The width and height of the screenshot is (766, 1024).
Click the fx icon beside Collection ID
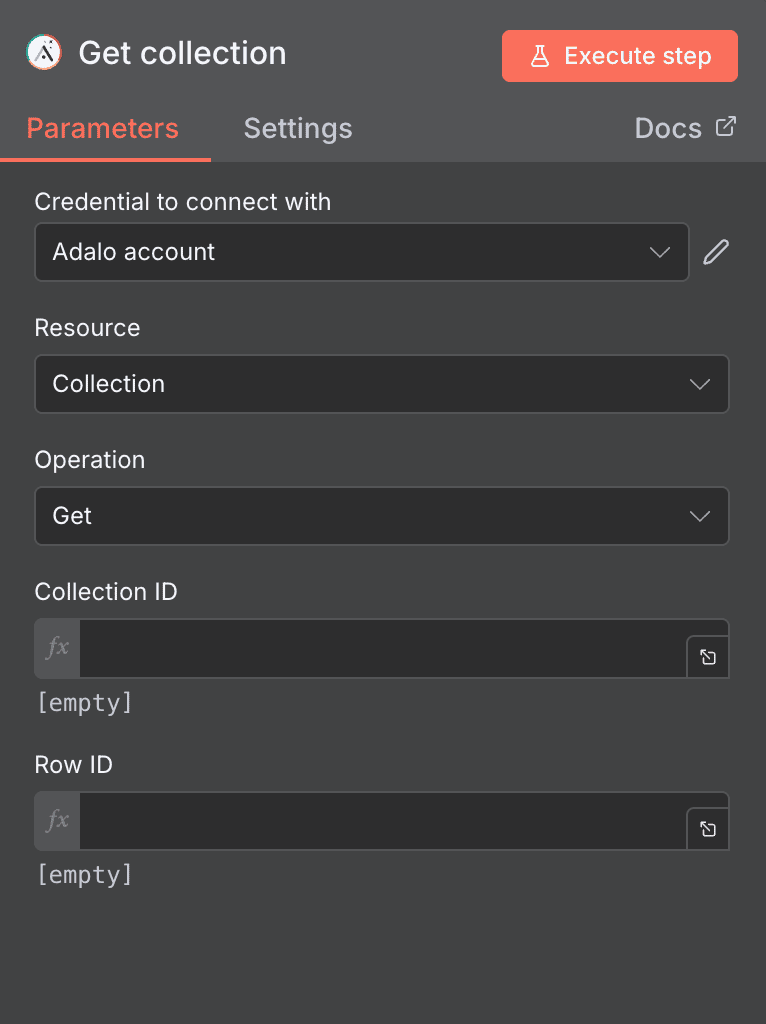click(x=56, y=648)
